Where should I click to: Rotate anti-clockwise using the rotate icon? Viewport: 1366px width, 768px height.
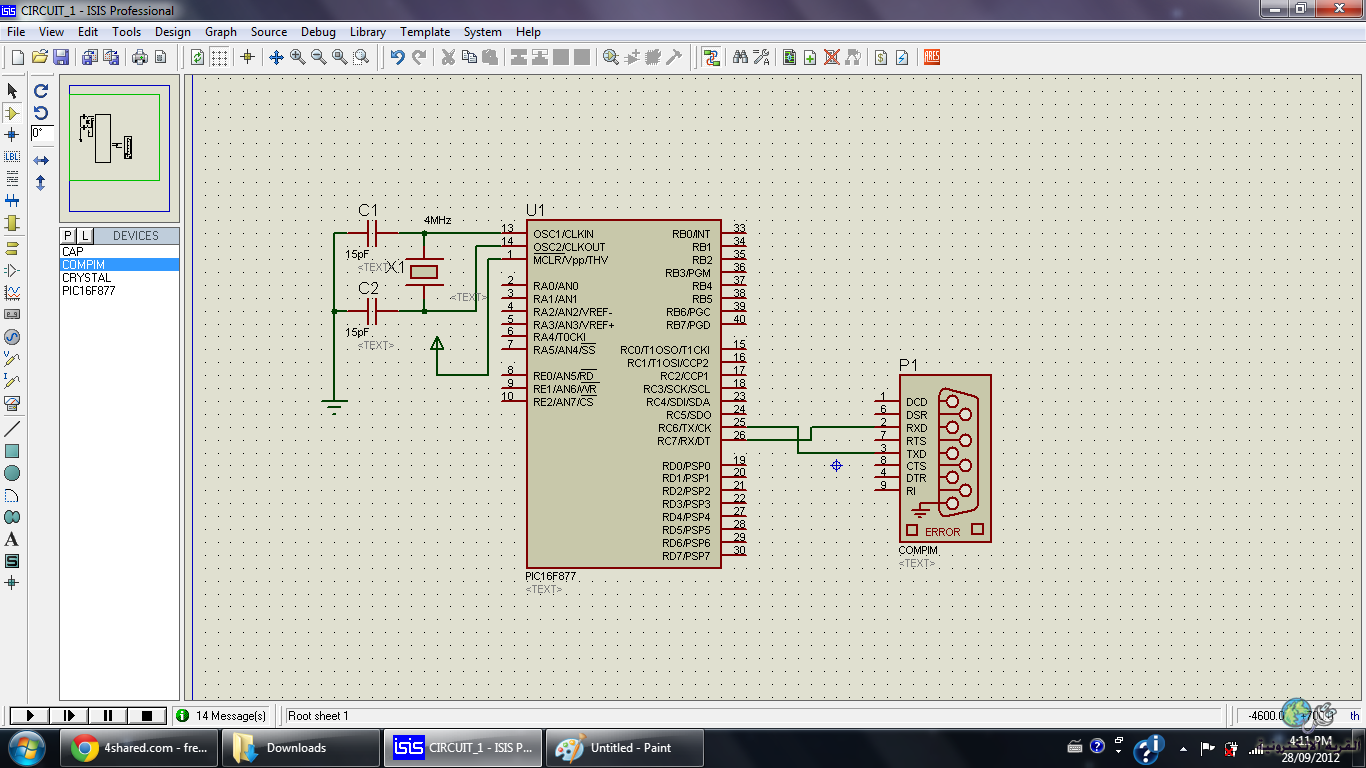(x=41, y=113)
